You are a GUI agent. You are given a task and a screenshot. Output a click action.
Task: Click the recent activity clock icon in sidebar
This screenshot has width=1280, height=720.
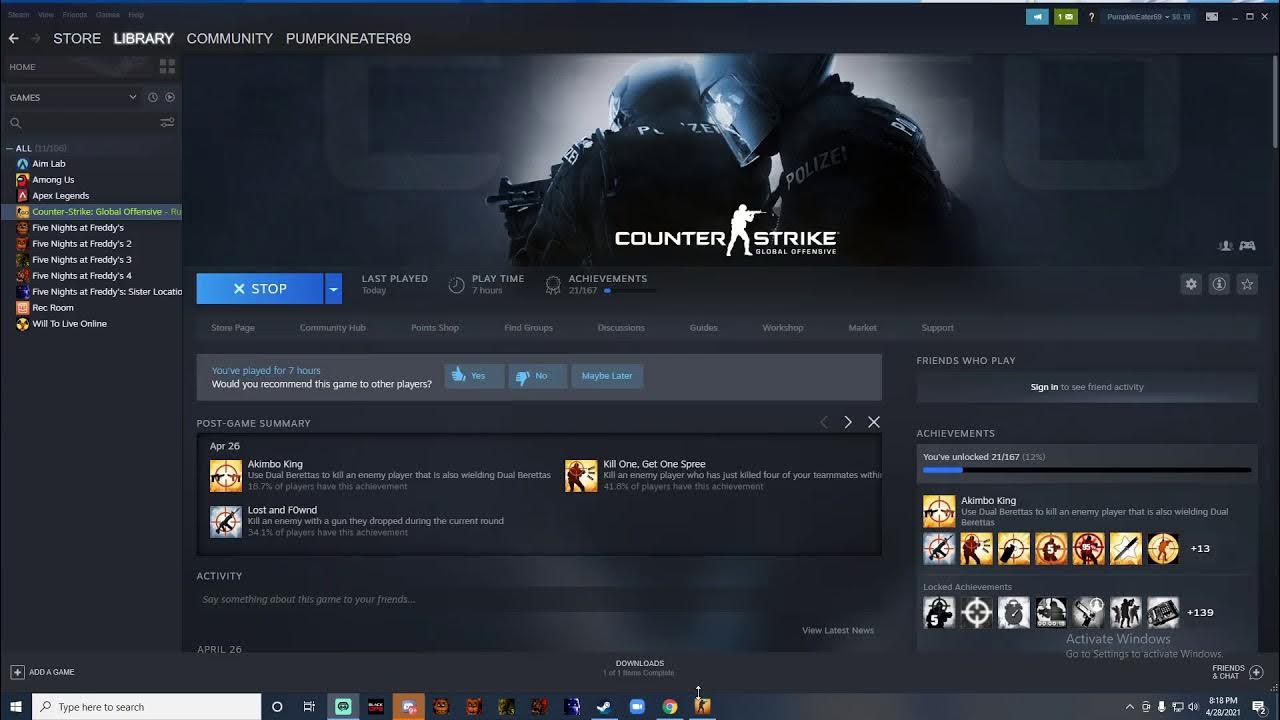[153, 97]
